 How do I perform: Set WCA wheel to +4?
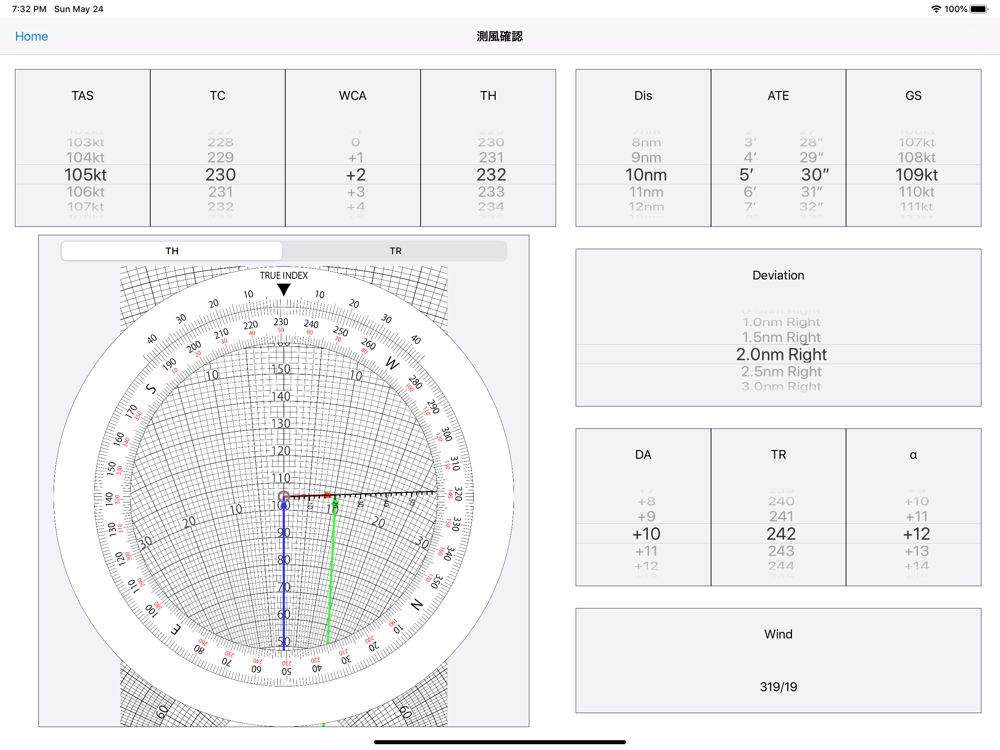[x=355, y=207]
